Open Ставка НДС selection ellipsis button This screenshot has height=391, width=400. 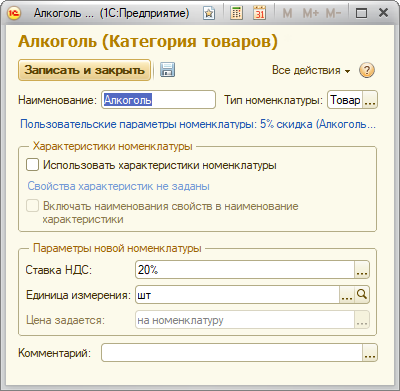pos(362,270)
